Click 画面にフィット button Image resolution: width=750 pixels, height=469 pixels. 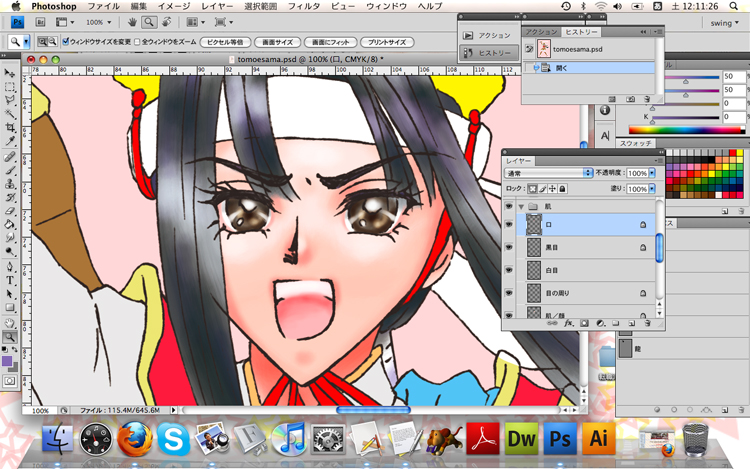tap(330, 42)
